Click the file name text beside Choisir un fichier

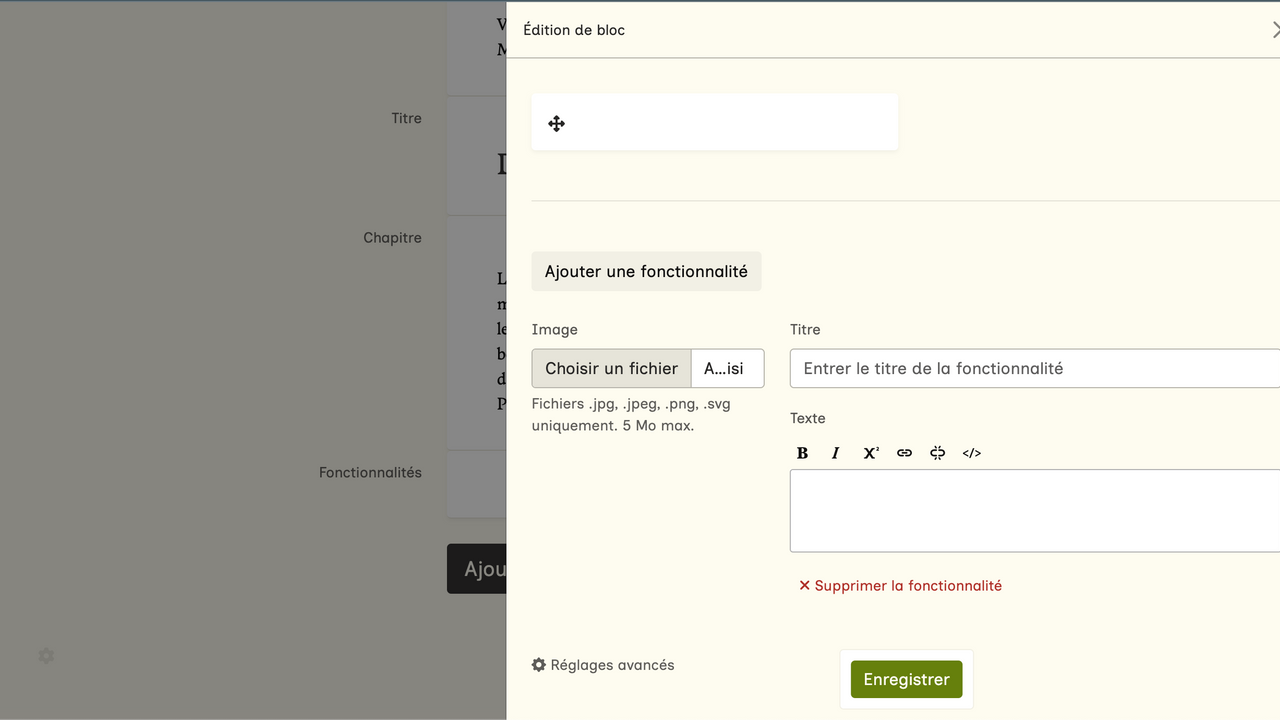tap(727, 368)
